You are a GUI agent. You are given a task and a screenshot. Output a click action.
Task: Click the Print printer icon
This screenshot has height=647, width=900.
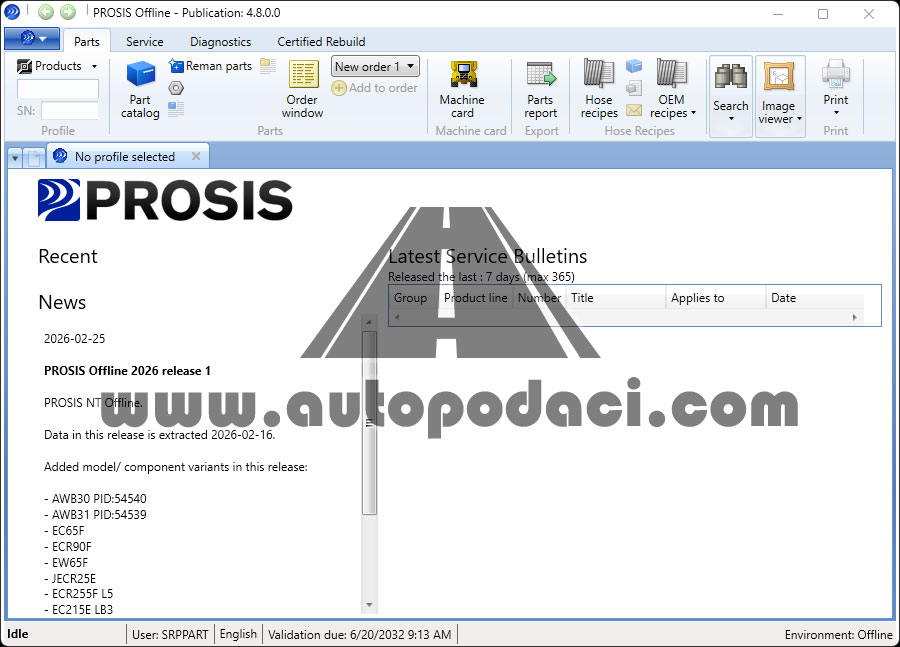click(x=835, y=73)
